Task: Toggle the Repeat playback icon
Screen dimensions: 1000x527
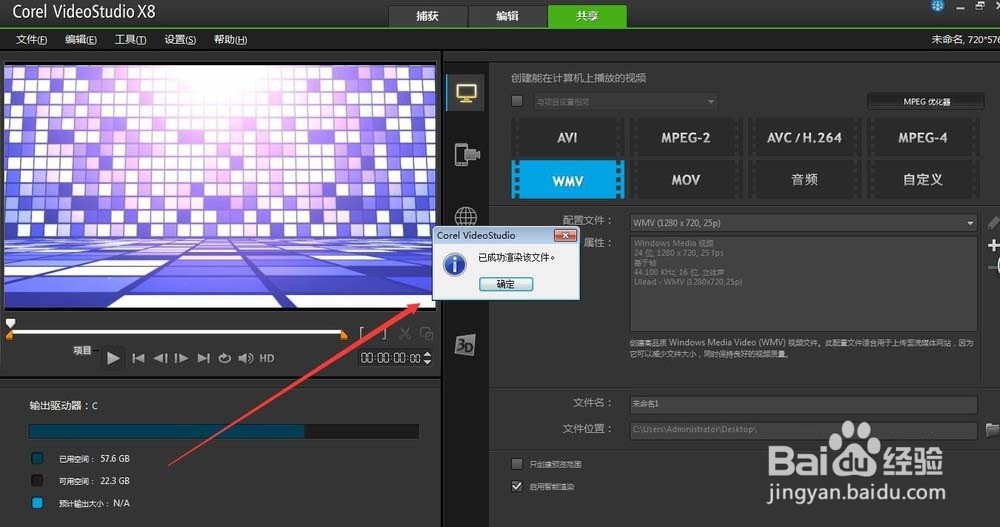Action: pos(224,358)
